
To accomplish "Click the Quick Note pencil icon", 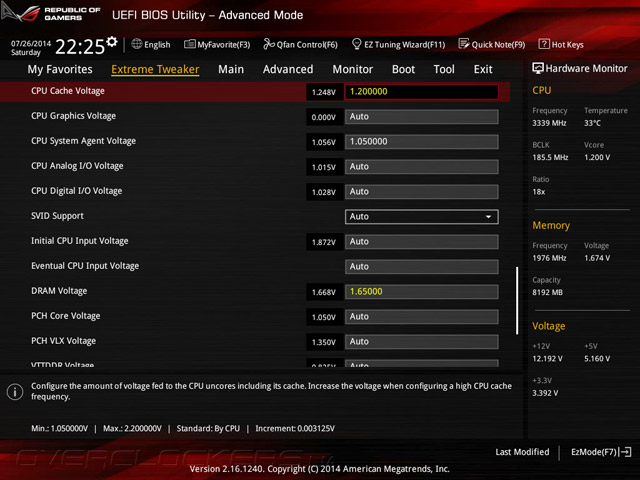I will (464, 44).
